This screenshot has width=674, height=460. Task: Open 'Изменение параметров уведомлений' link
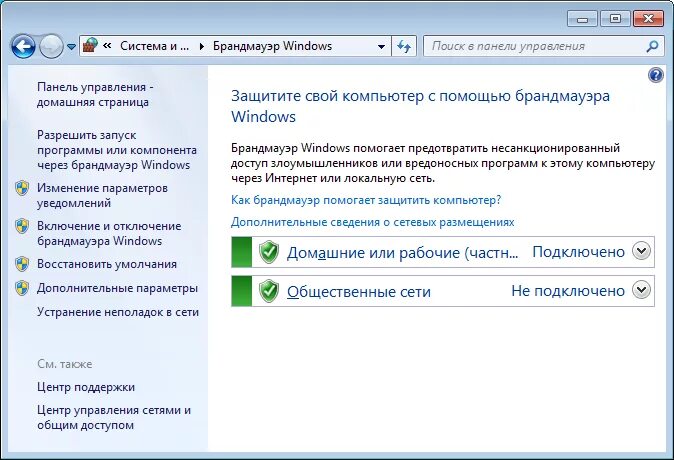coord(102,195)
